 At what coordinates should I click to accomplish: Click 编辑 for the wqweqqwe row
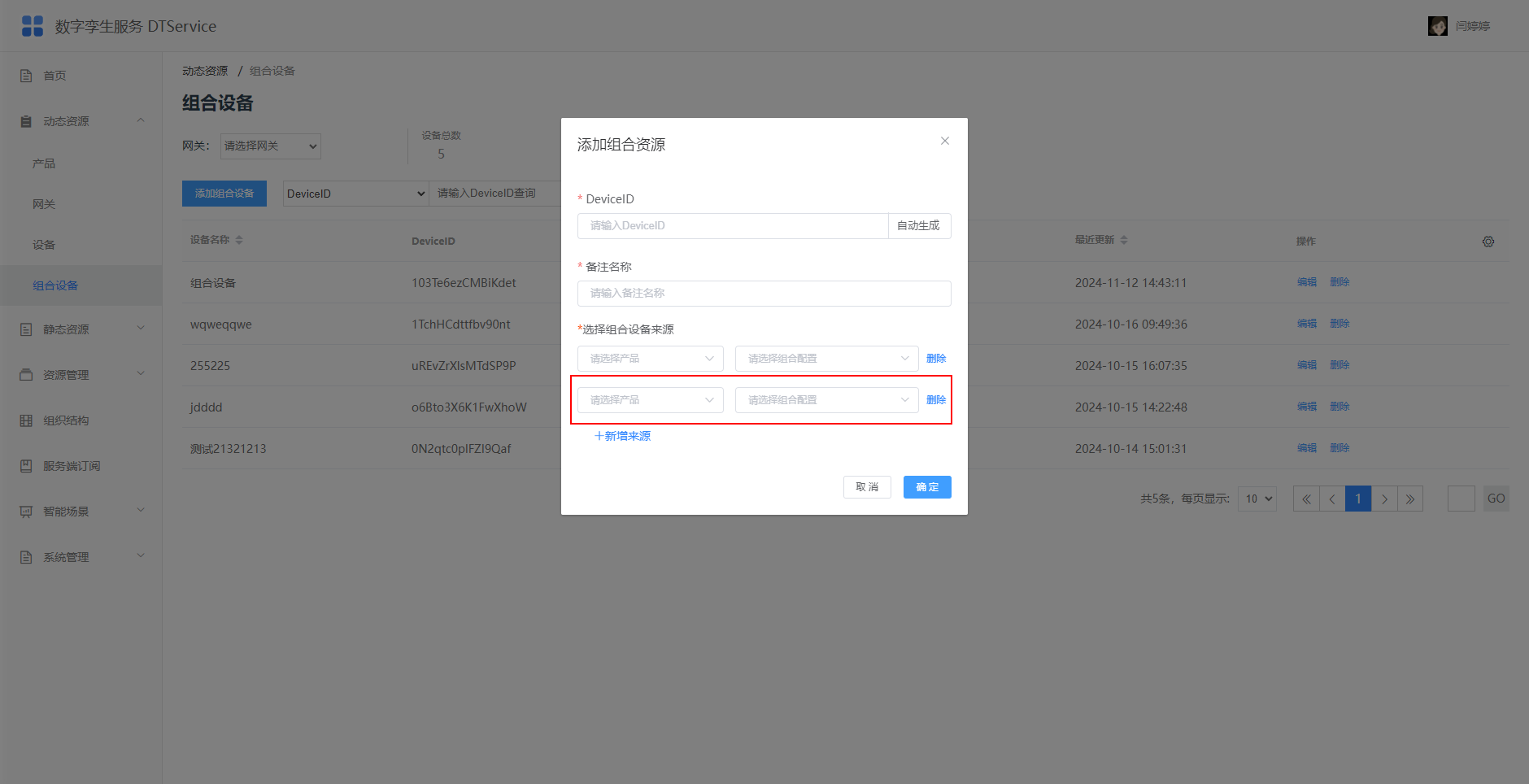tap(1307, 324)
